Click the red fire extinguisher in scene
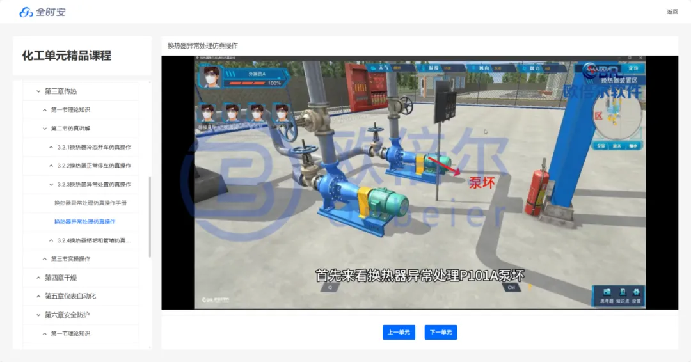The width and height of the screenshot is (692, 364). [x=538, y=190]
